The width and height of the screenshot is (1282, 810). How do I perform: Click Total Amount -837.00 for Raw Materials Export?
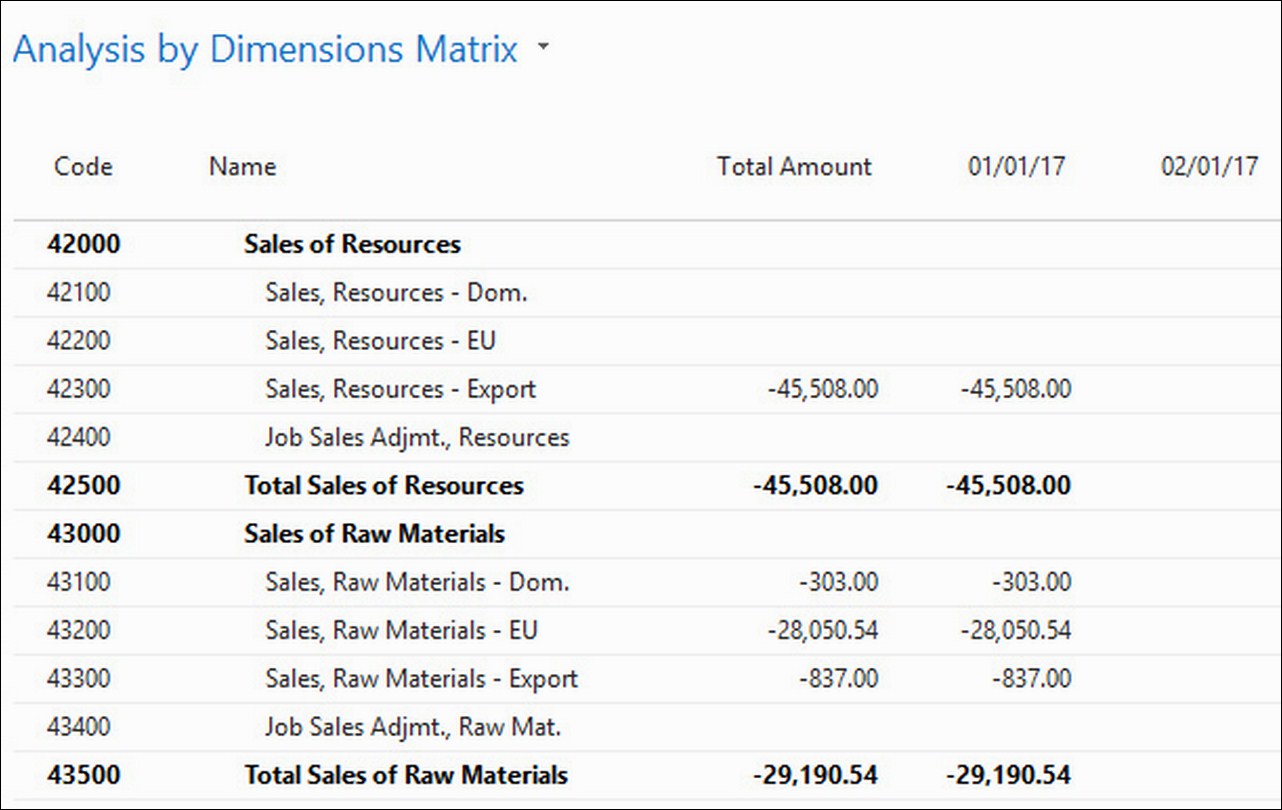click(839, 678)
